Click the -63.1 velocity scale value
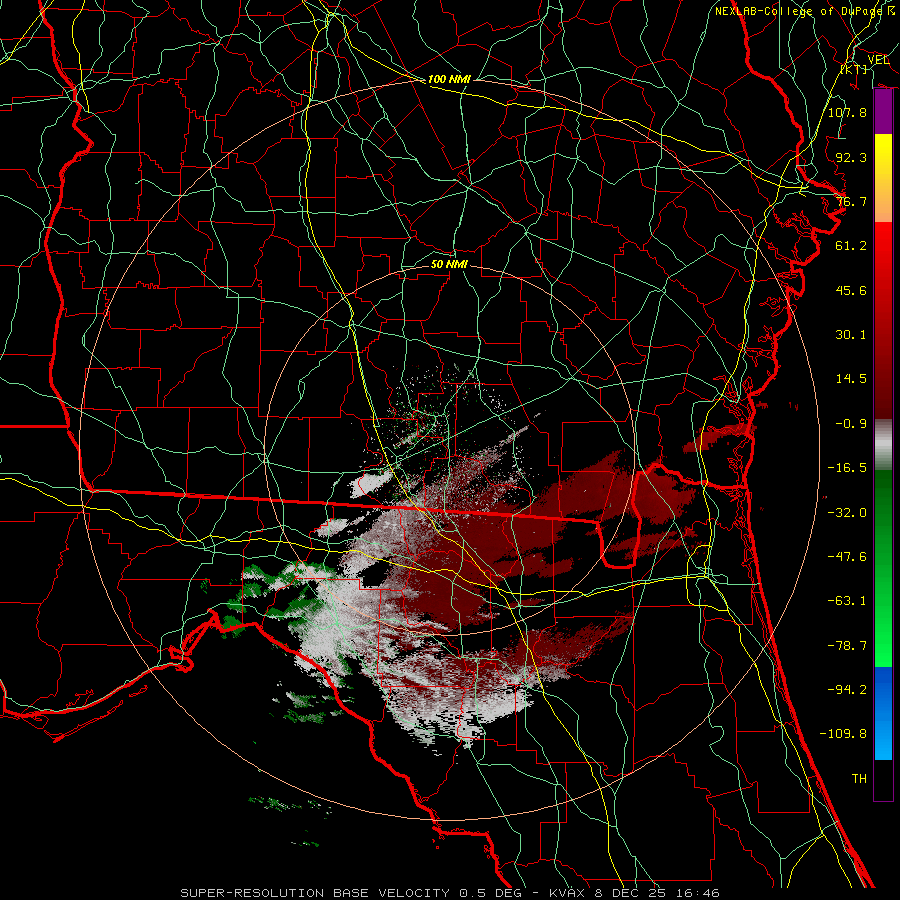 click(847, 601)
